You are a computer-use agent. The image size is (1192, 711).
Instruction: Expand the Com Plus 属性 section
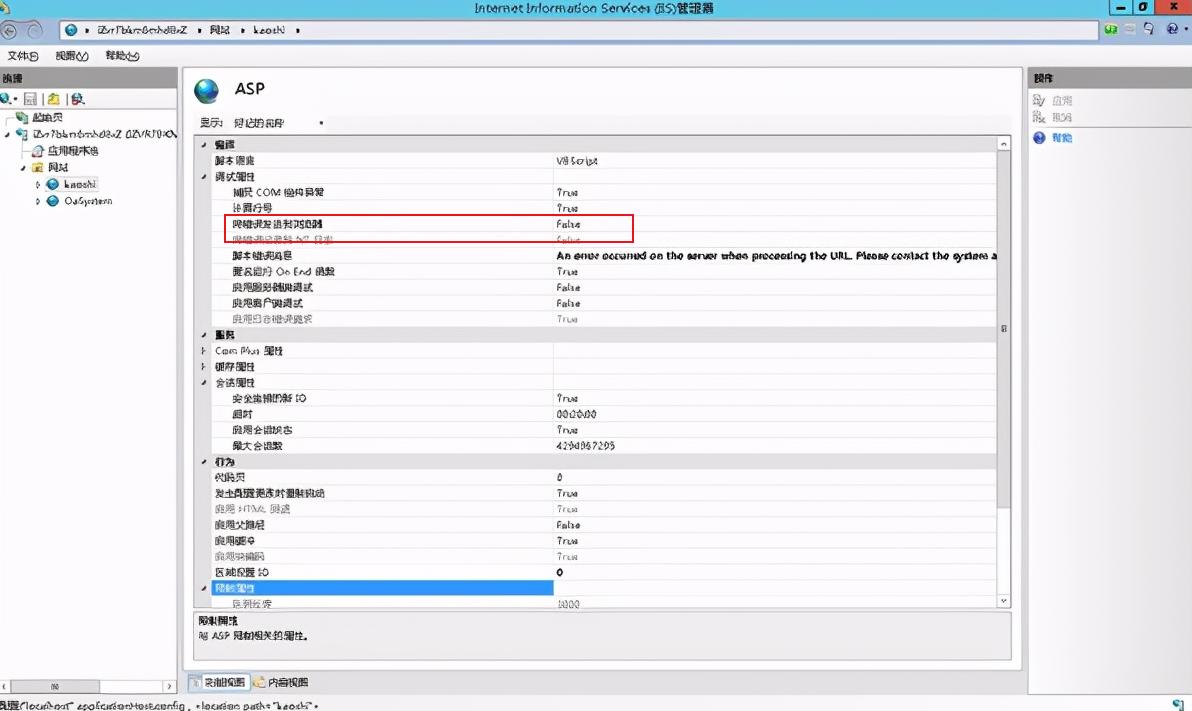pyautogui.click(x=204, y=351)
